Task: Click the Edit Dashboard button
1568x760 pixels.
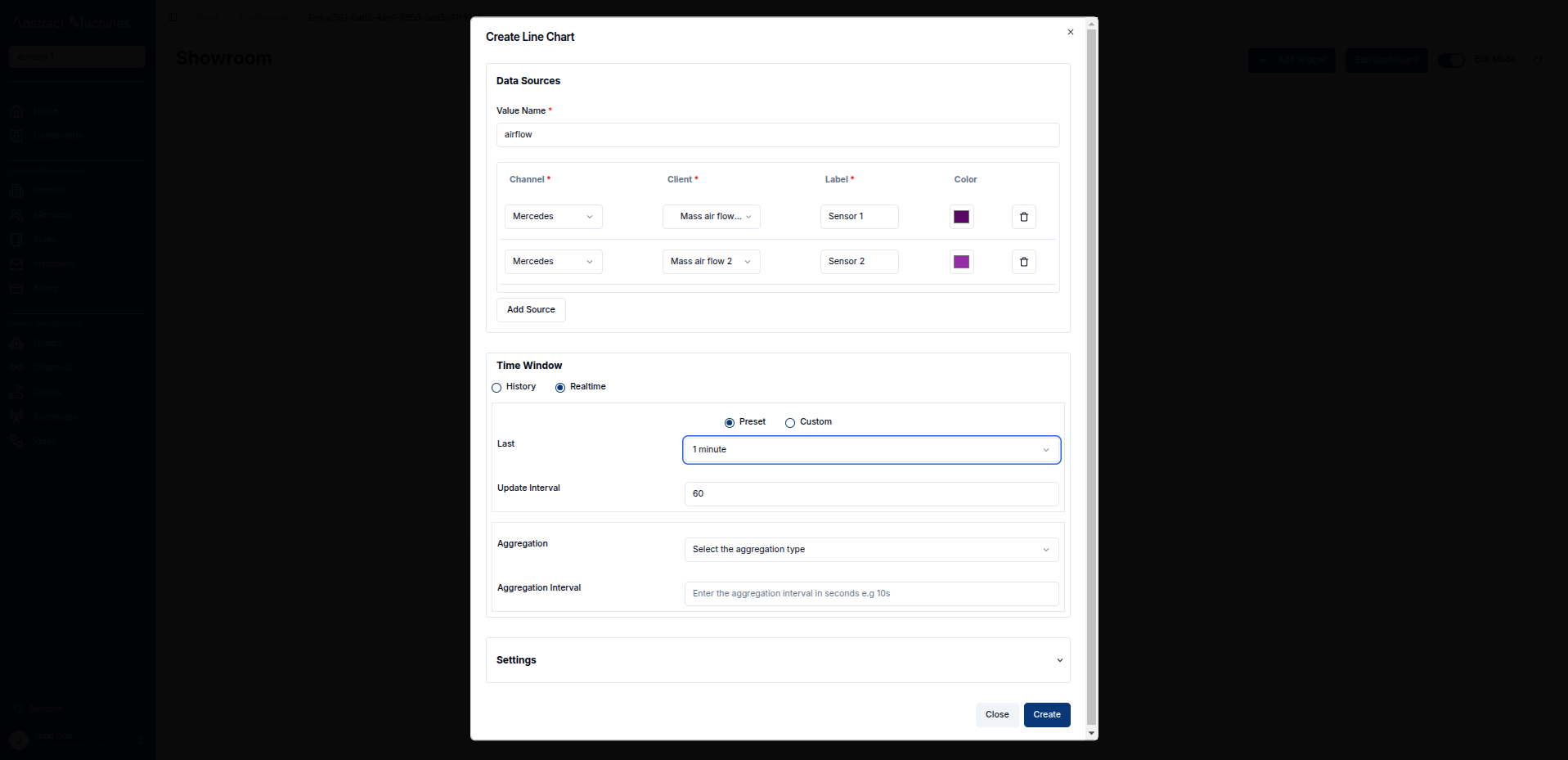Action: point(1386,60)
